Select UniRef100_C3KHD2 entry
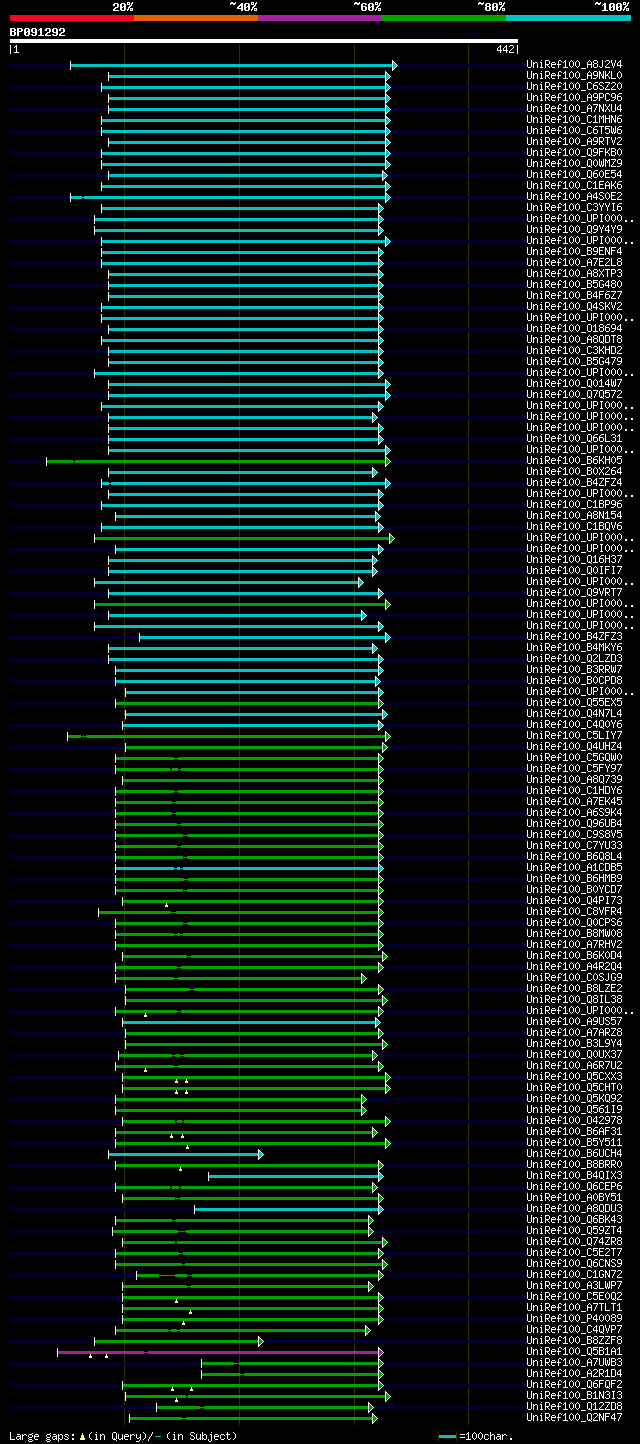The image size is (640, 1444). pos(574,350)
